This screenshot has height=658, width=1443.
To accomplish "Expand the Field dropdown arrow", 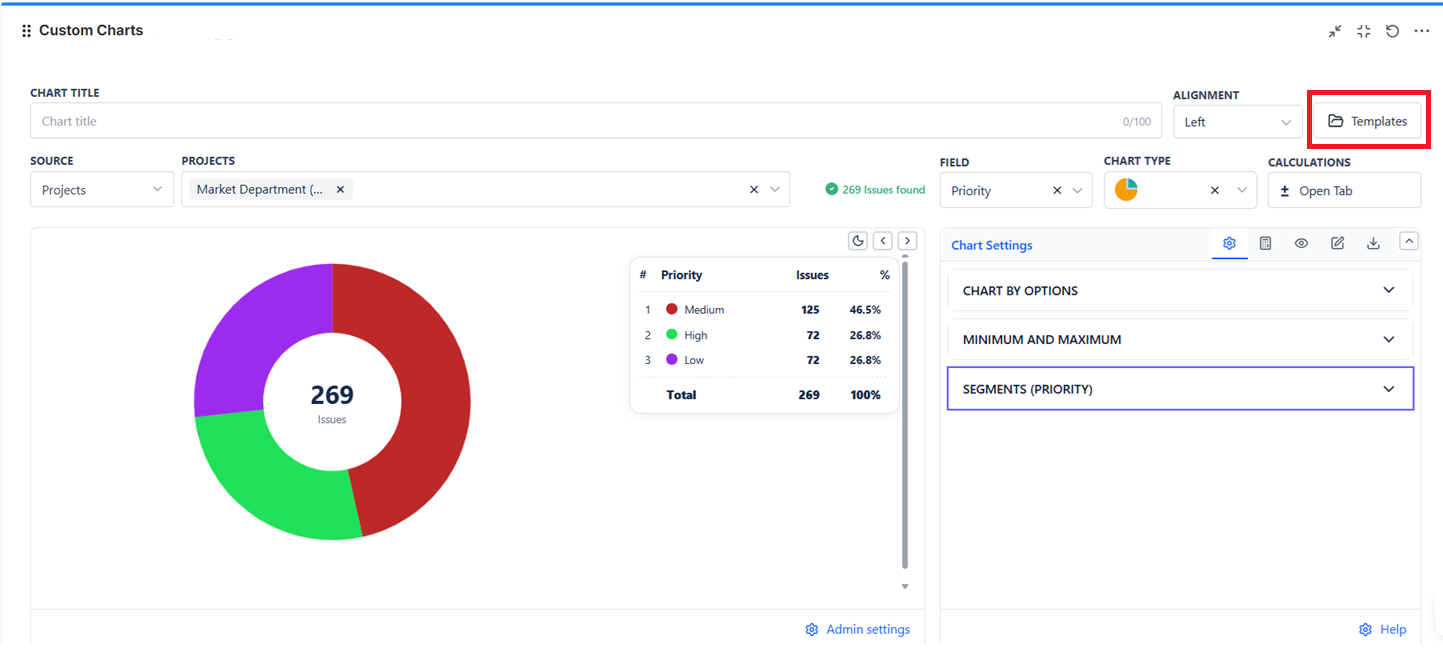I will click(1078, 190).
